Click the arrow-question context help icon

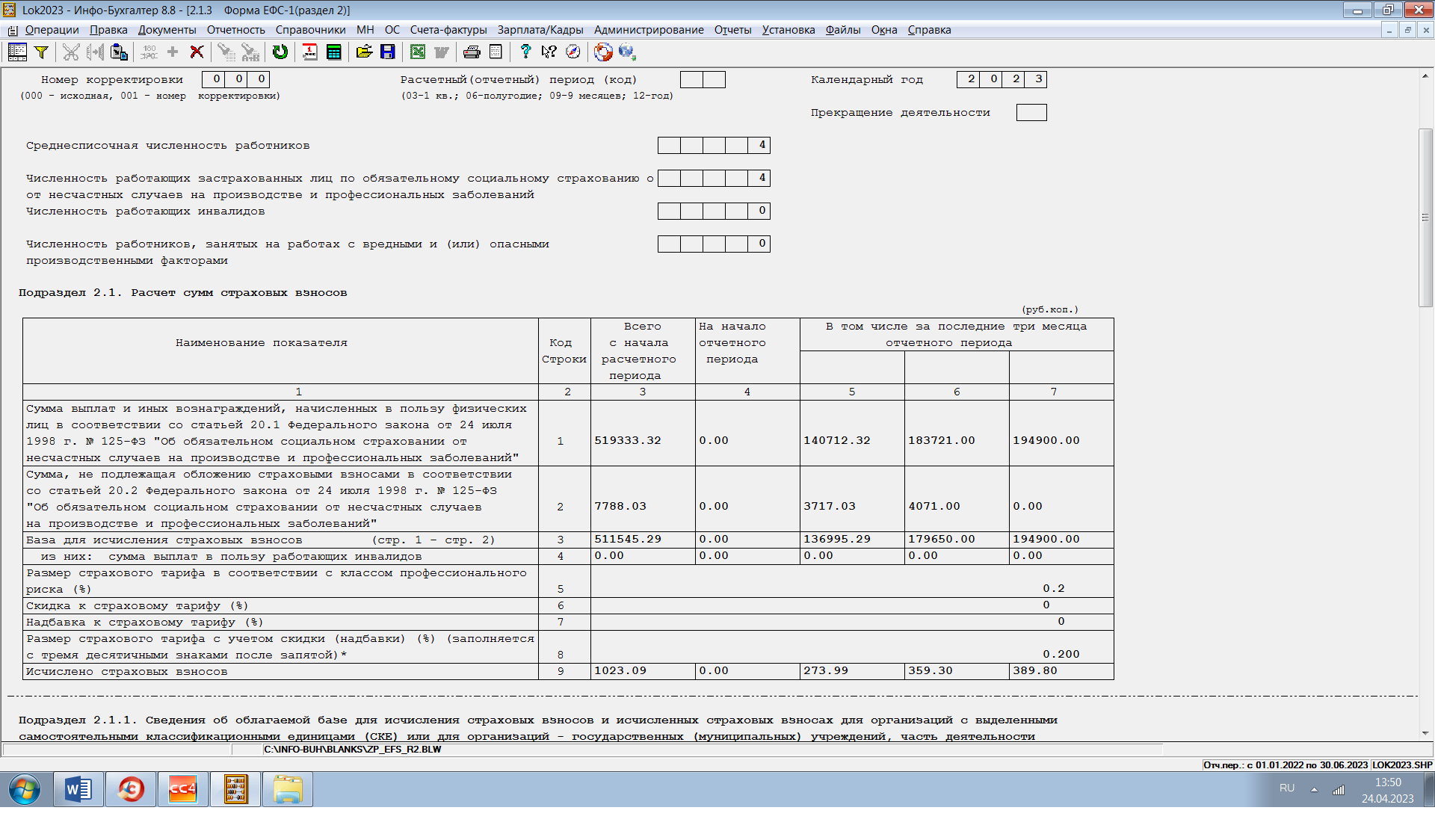[549, 52]
